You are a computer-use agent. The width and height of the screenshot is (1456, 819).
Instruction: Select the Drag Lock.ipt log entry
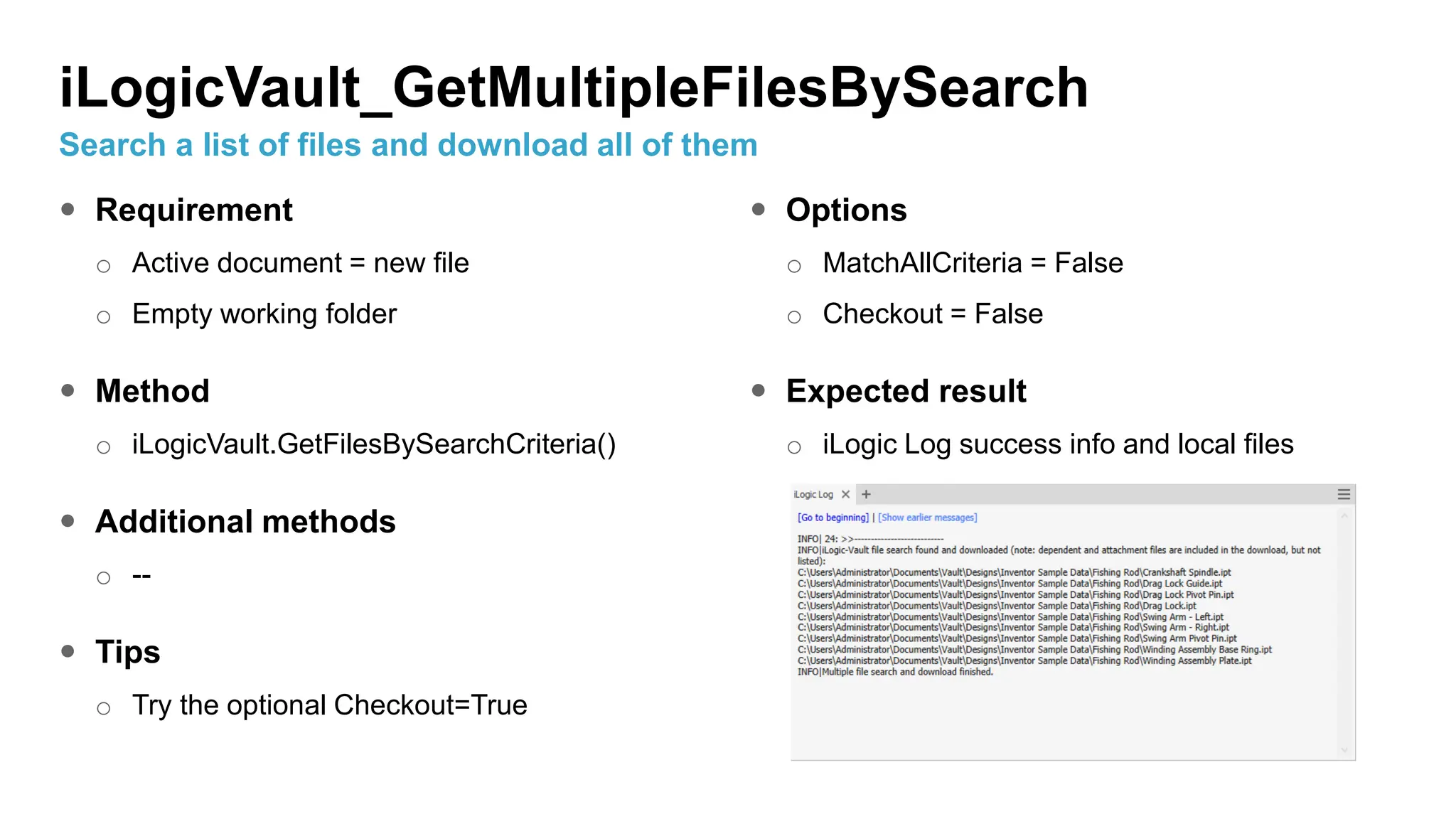pyautogui.click(x=997, y=606)
